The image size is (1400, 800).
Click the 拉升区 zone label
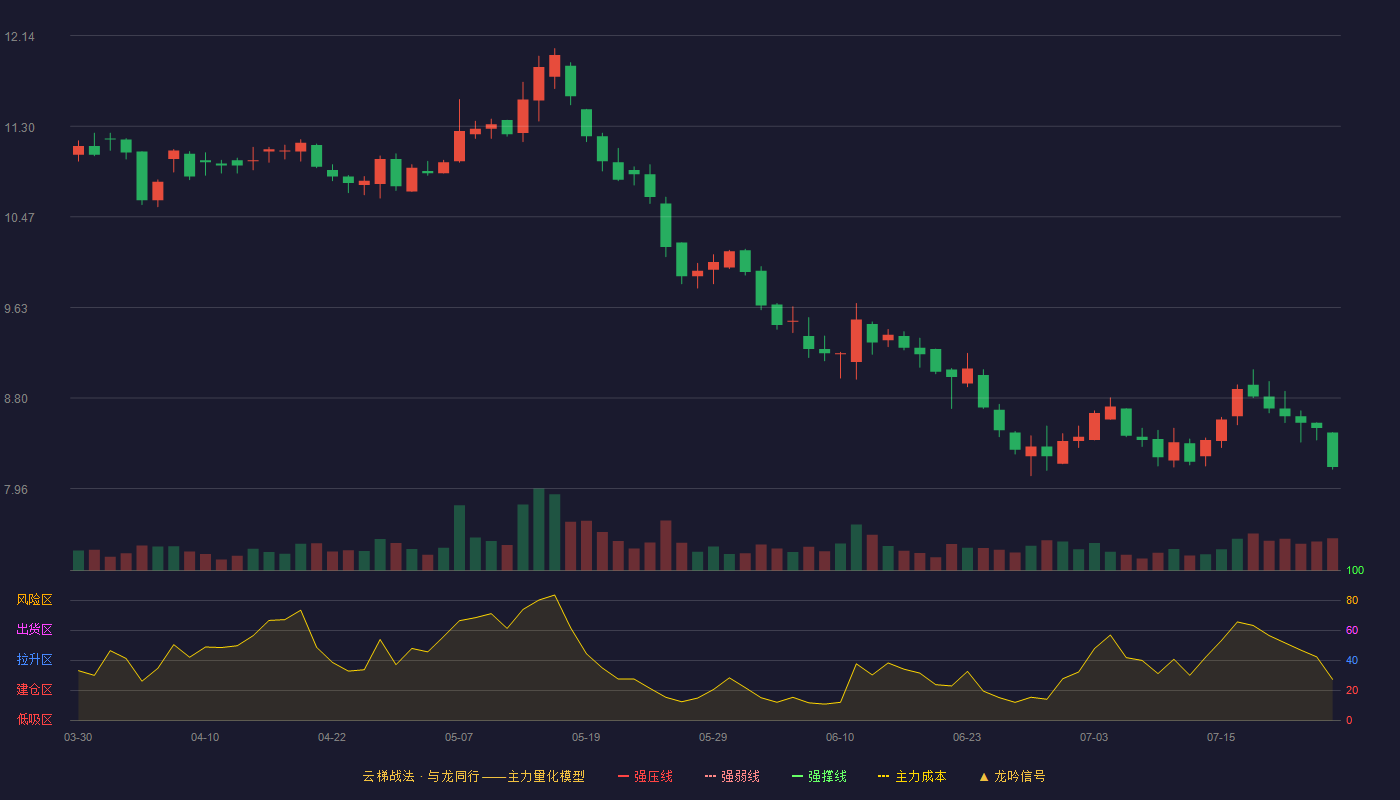click(34, 660)
